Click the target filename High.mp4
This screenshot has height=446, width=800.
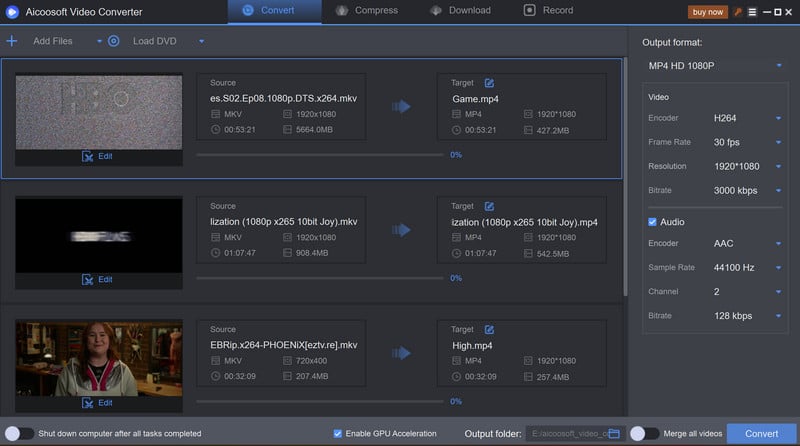pos(472,345)
